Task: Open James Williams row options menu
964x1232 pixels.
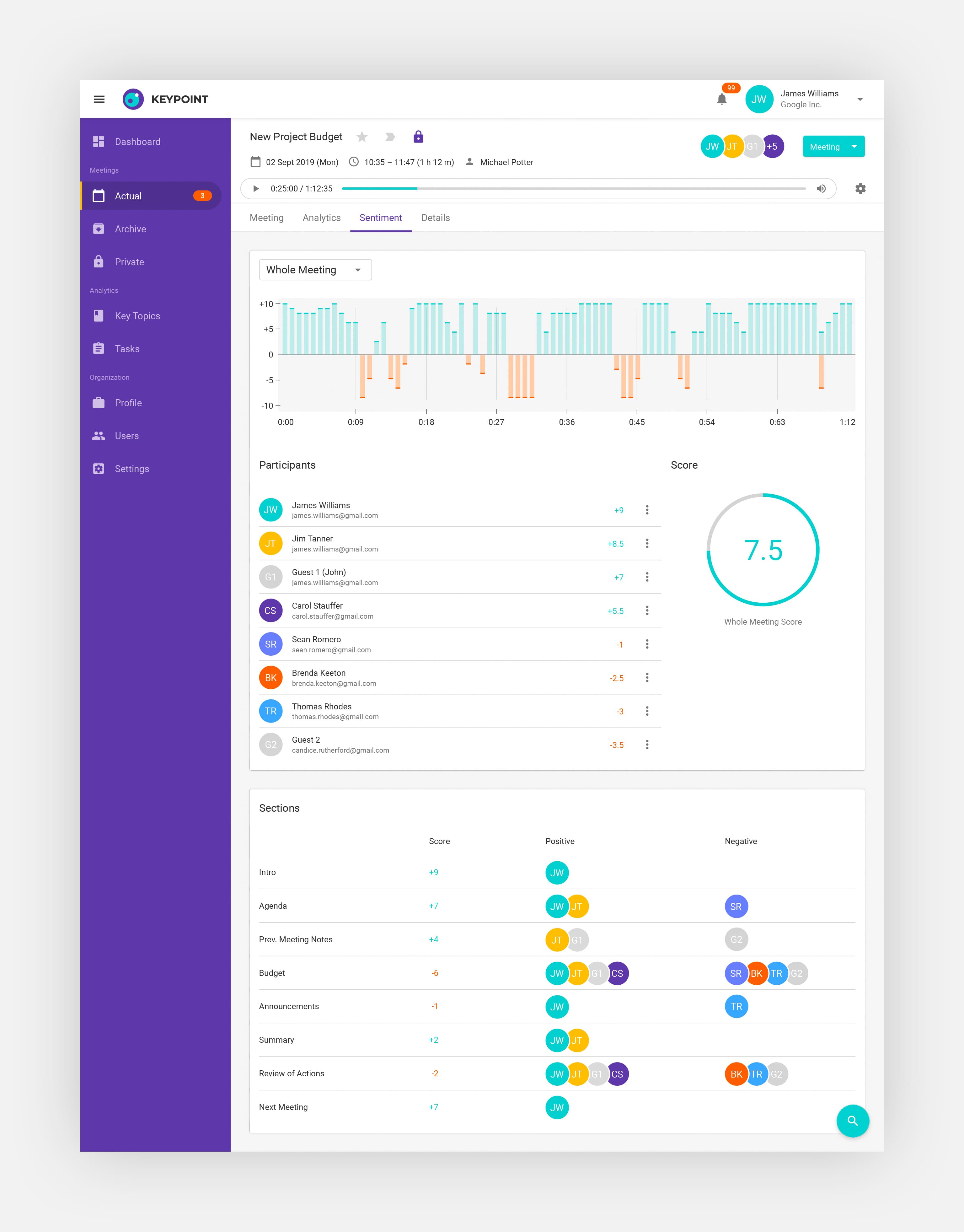Action: pos(647,510)
